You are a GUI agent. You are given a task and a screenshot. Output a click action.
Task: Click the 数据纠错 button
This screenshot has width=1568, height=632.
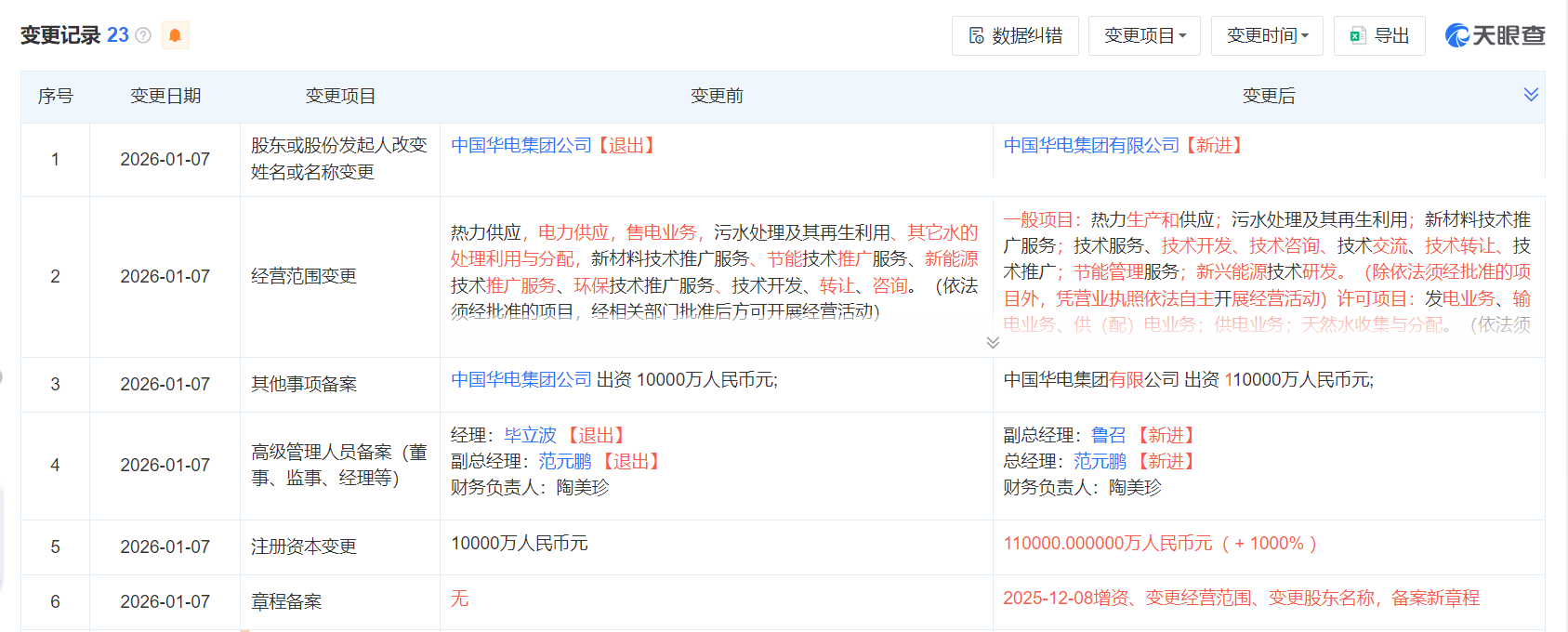click(1015, 35)
